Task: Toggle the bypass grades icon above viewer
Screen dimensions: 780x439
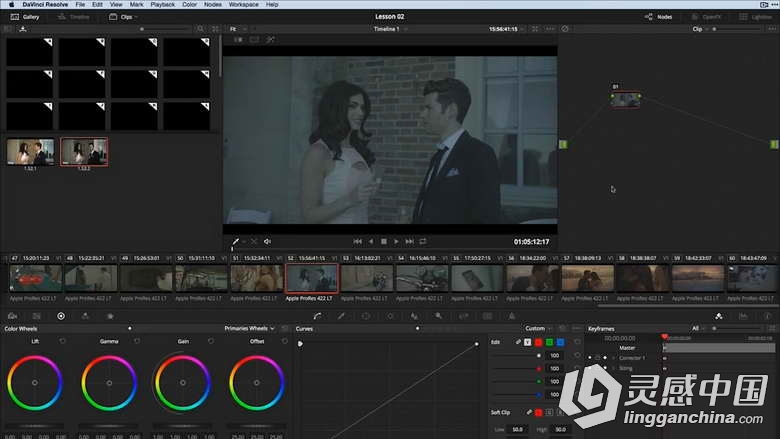Action: point(565,29)
